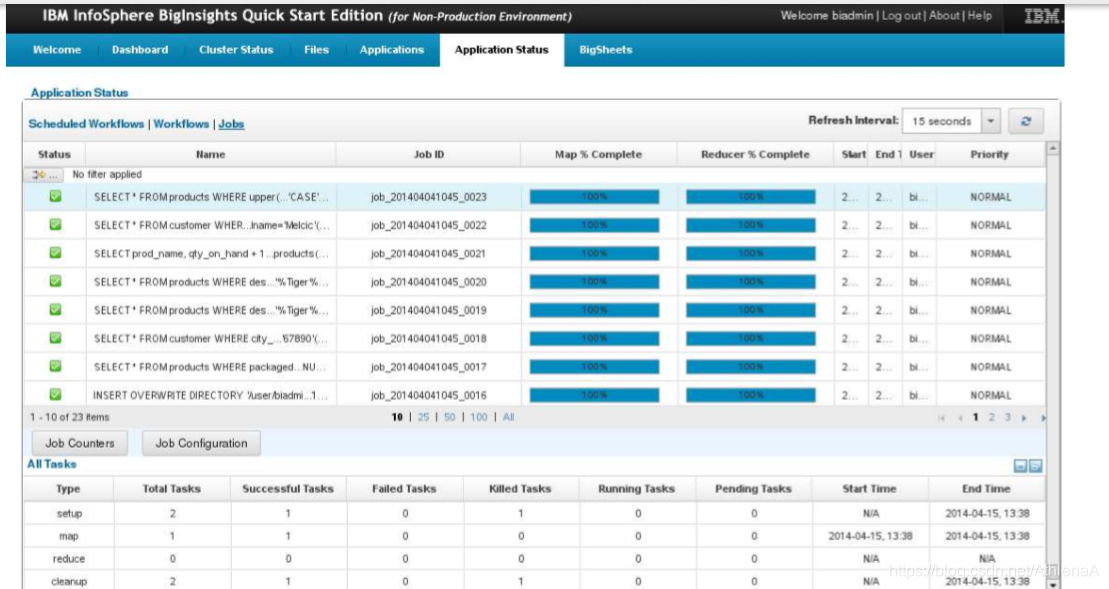
Task: Click the scrollbar down arrow by the All Tasks table
Action: [x=1052, y=583]
